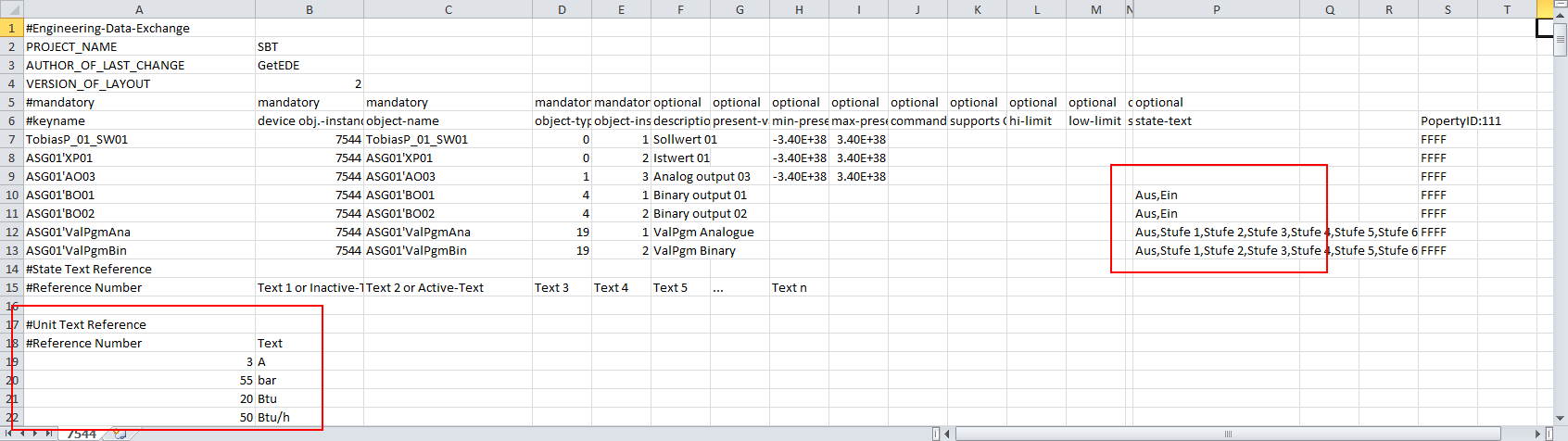Click the cell reading Binary output 01

tap(700, 195)
